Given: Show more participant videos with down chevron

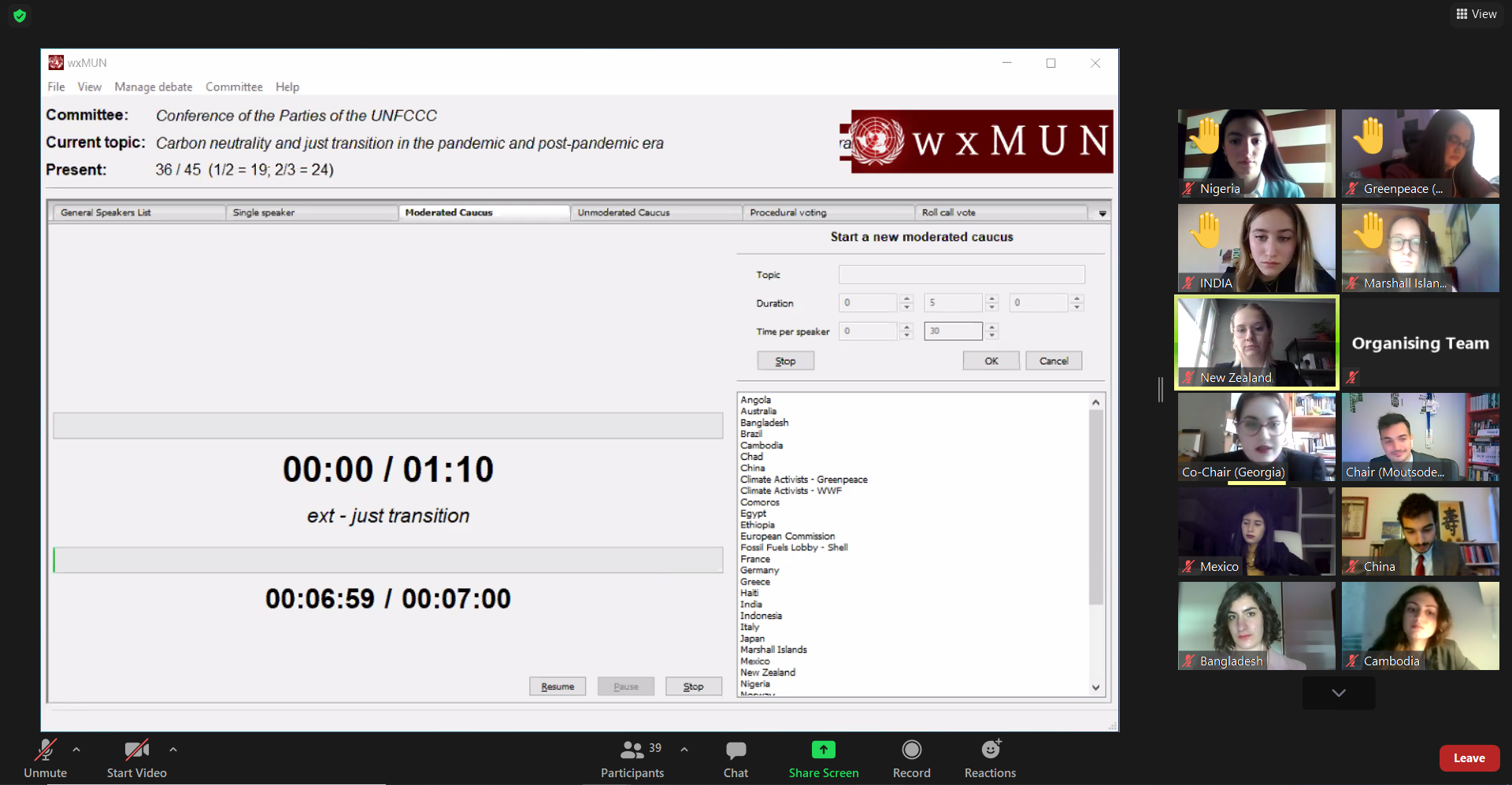Looking at the screenshot, I should pyautogui.click(x=1338, y=693).
